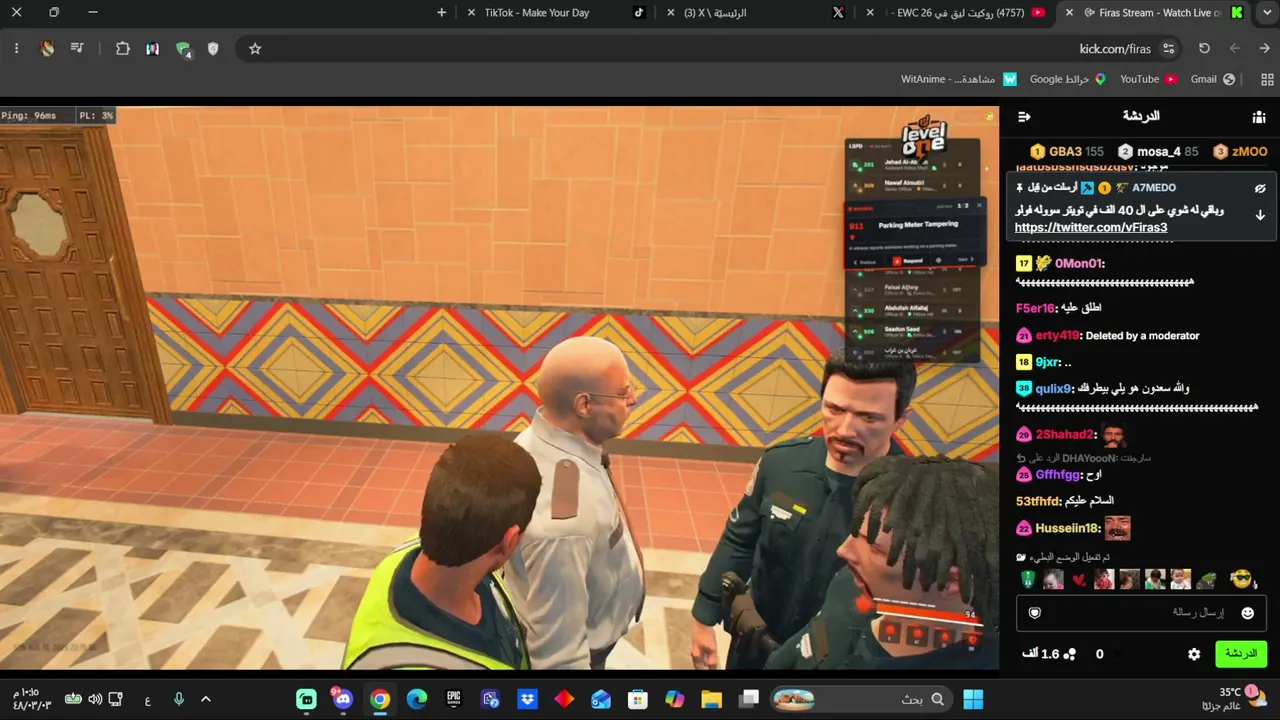Click the microphone tray icon

(x=178, y=699)
